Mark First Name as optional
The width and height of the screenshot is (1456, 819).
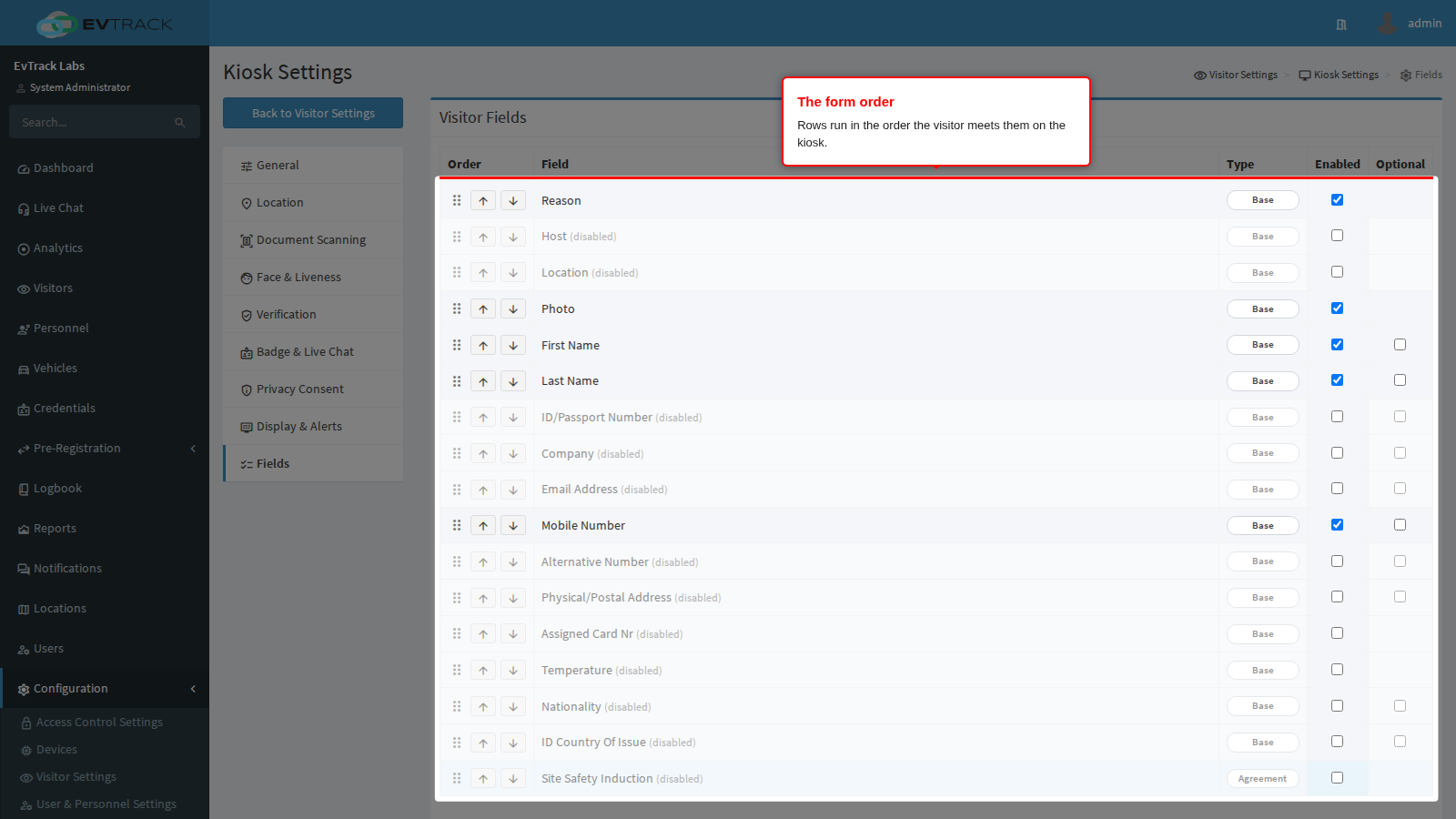click(1400, 344)
